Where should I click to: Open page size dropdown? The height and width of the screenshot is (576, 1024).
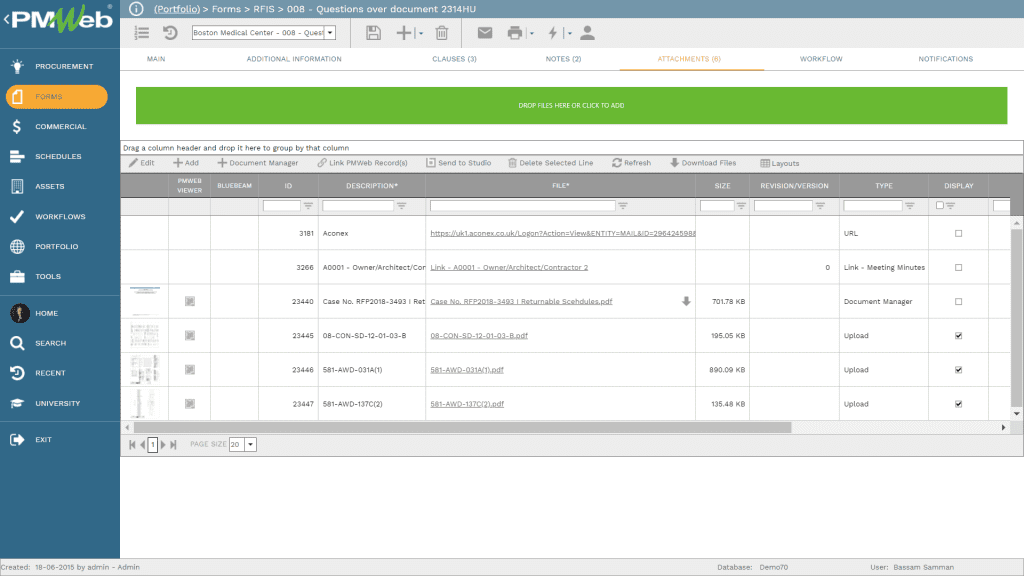tap(250, 444)
